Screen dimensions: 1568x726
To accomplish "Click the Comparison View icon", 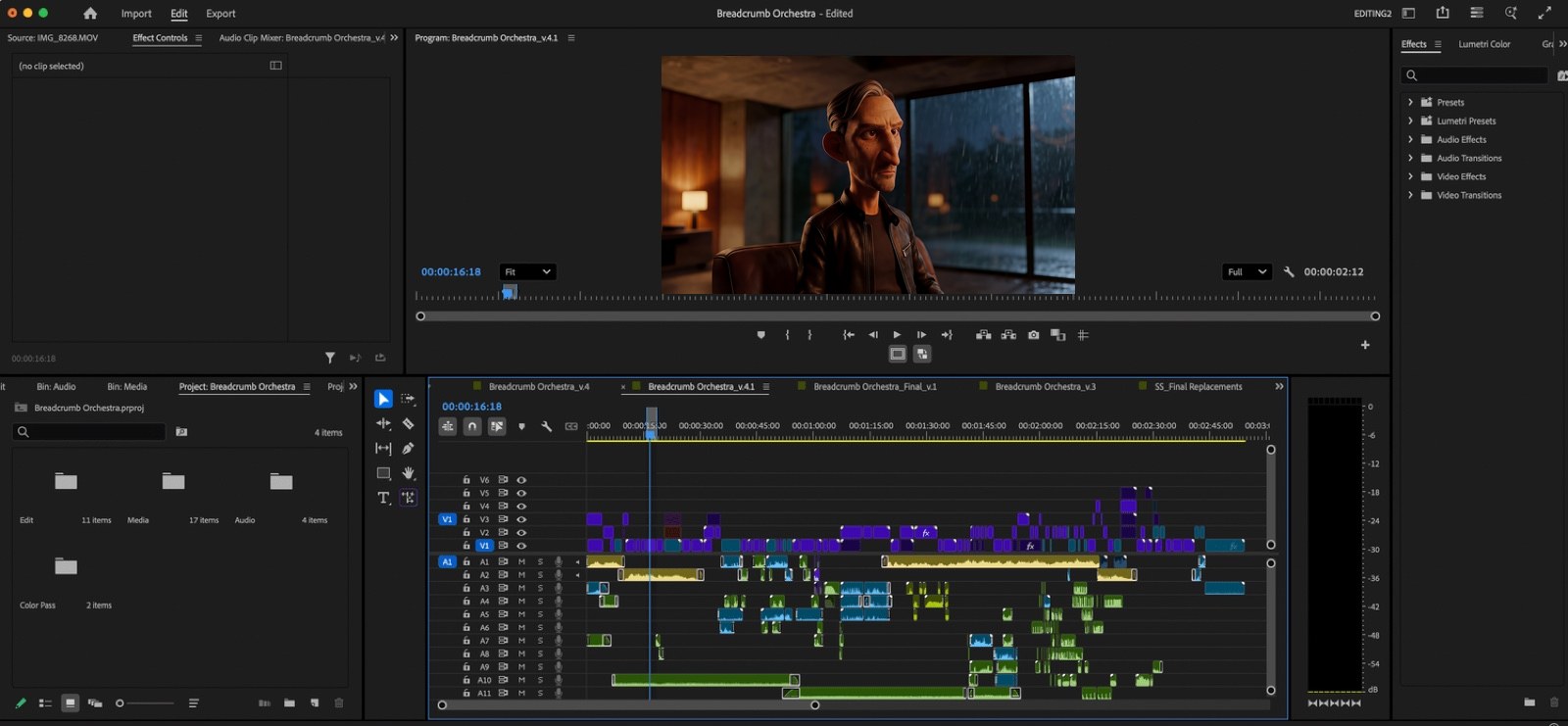I will click(1057, 335).
